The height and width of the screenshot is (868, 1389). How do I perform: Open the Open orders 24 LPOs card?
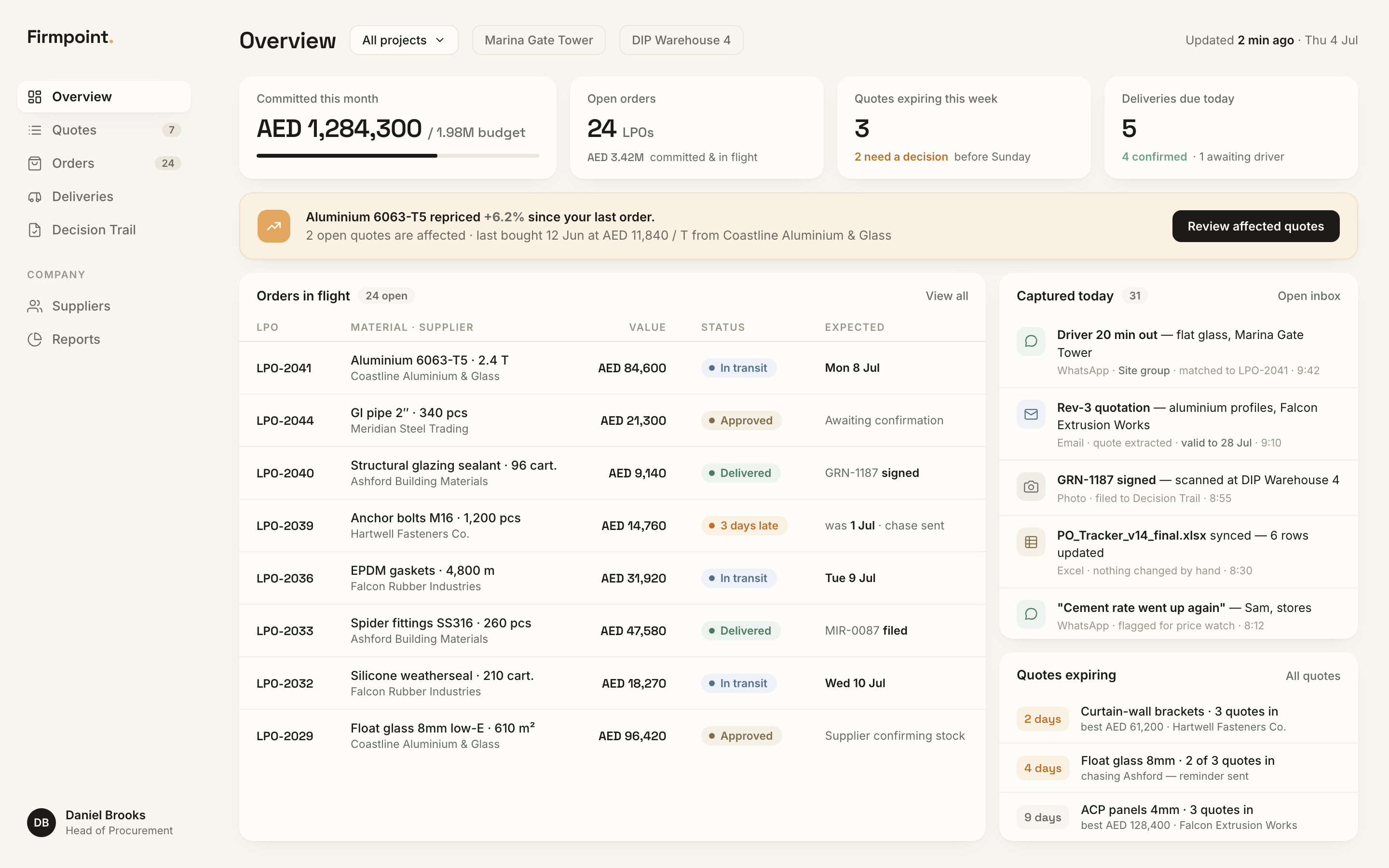[697, 127]
